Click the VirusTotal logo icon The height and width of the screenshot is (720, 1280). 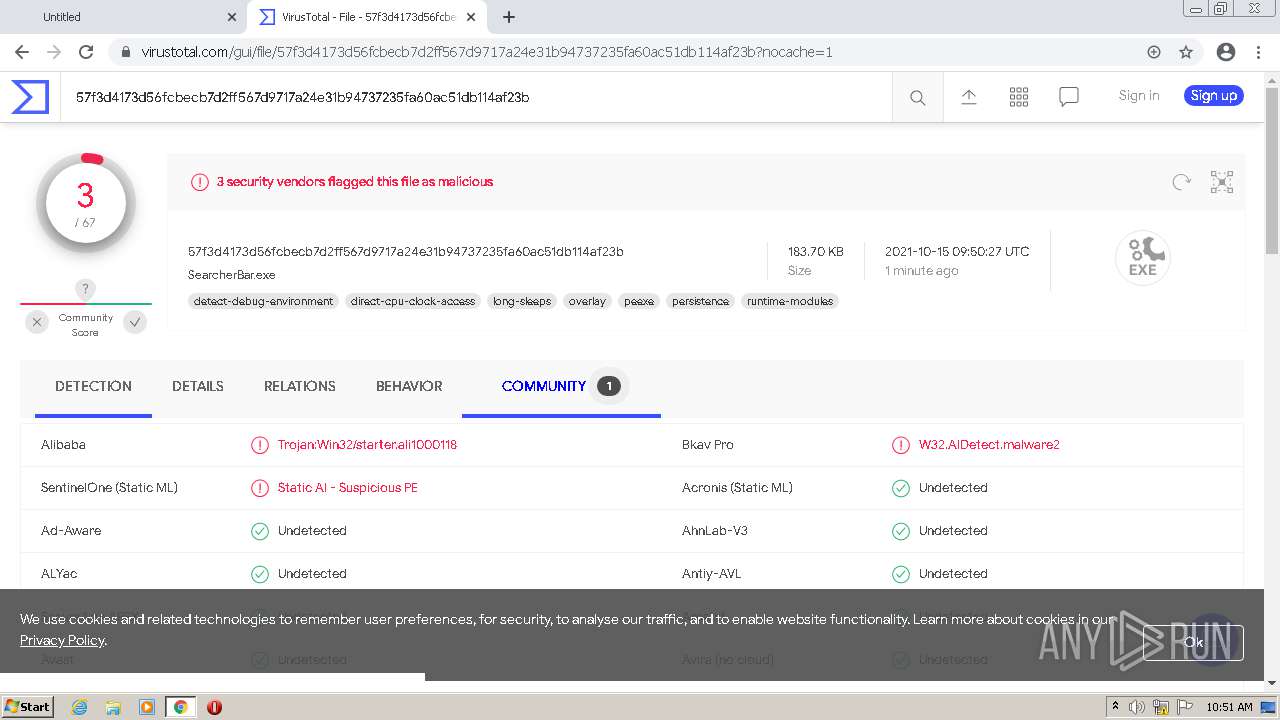coord(30,97)
